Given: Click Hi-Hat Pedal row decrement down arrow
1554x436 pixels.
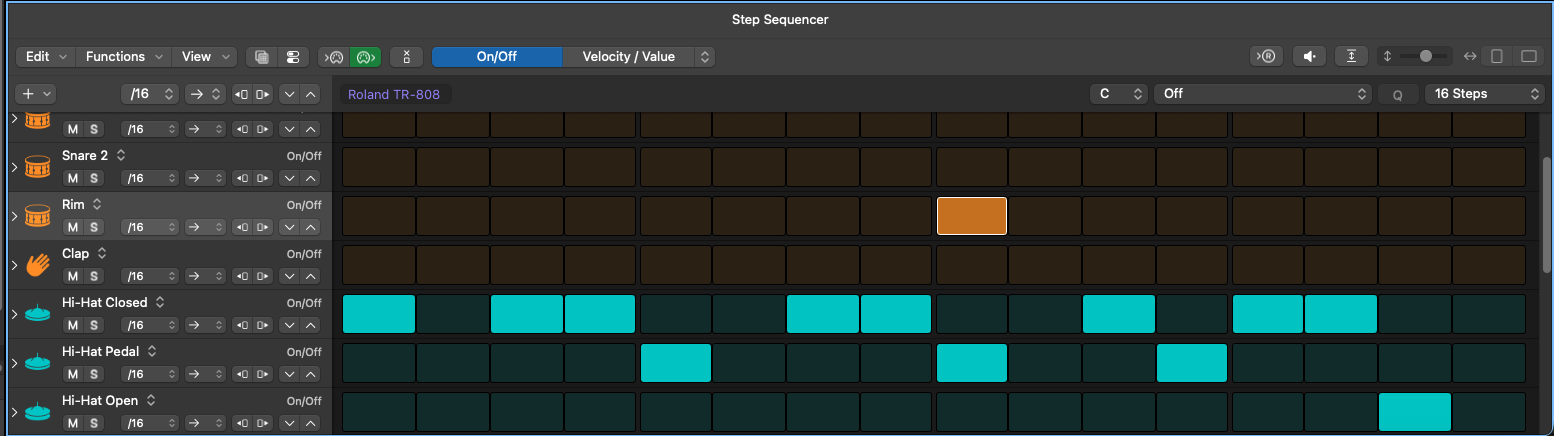Looking at the screenshot, I should coord(289,374).
